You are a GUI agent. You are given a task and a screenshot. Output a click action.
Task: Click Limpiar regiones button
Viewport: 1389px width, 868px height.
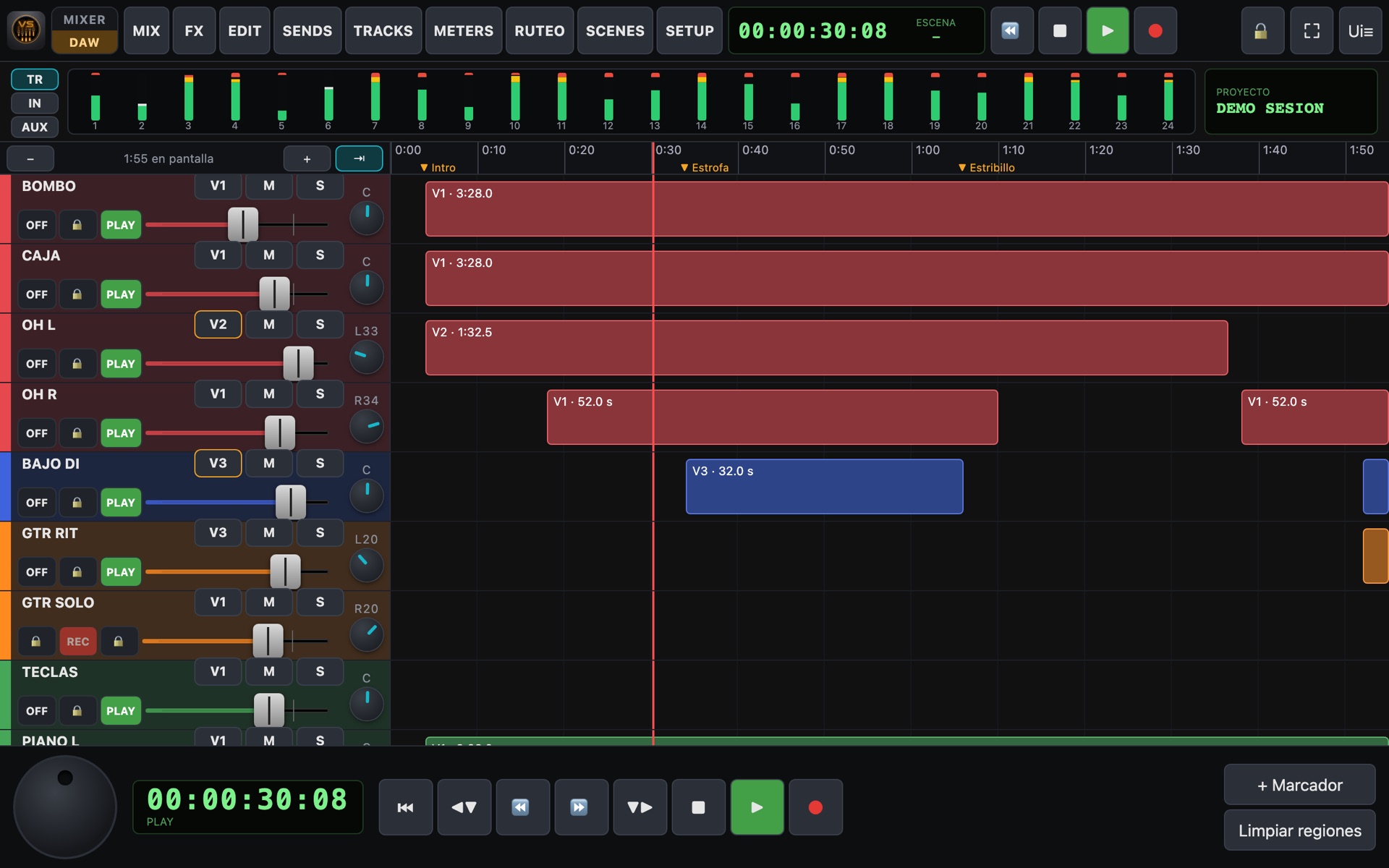tap(1299, 830)
